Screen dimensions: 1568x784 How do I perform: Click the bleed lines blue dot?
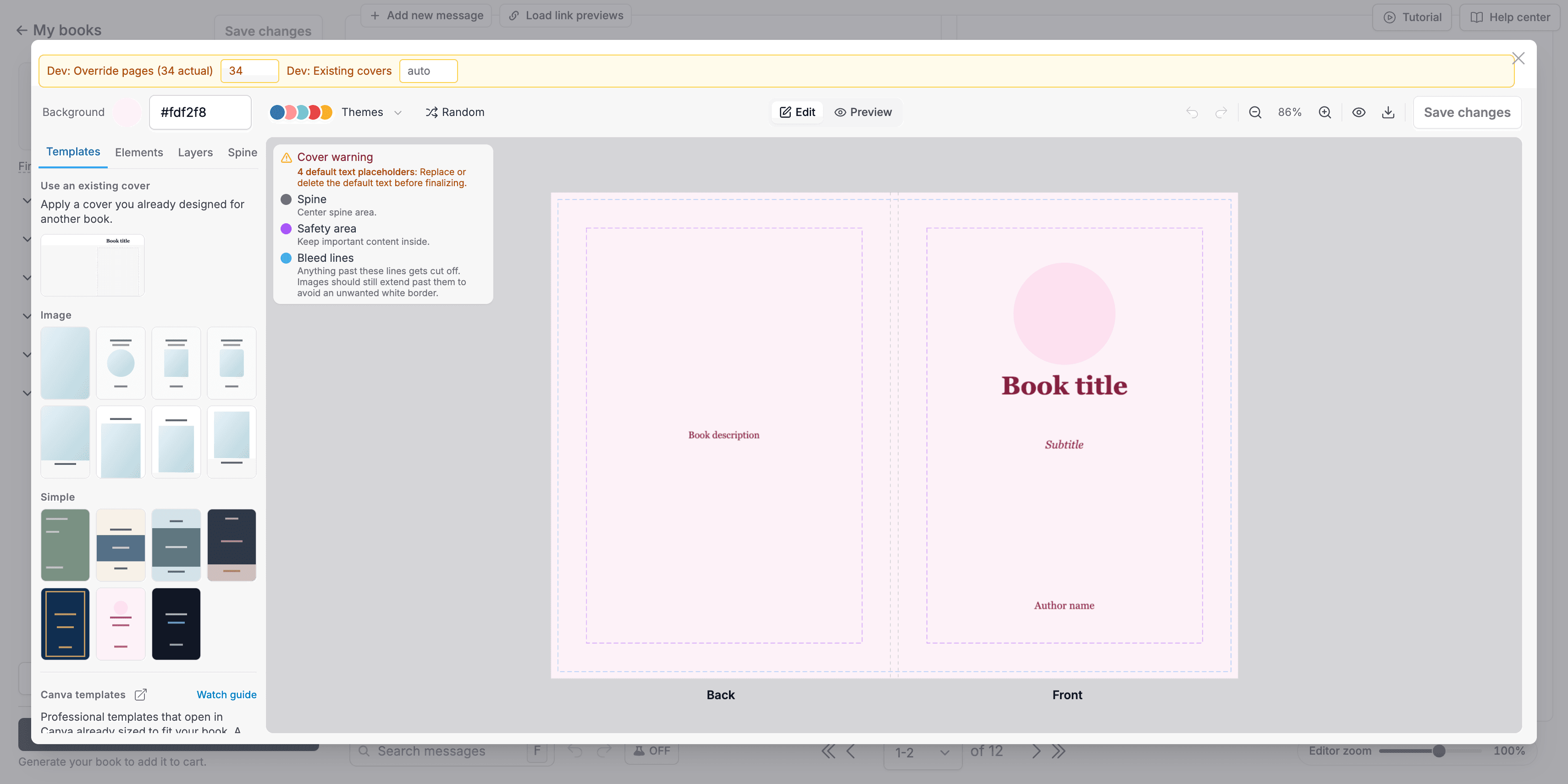286,258
